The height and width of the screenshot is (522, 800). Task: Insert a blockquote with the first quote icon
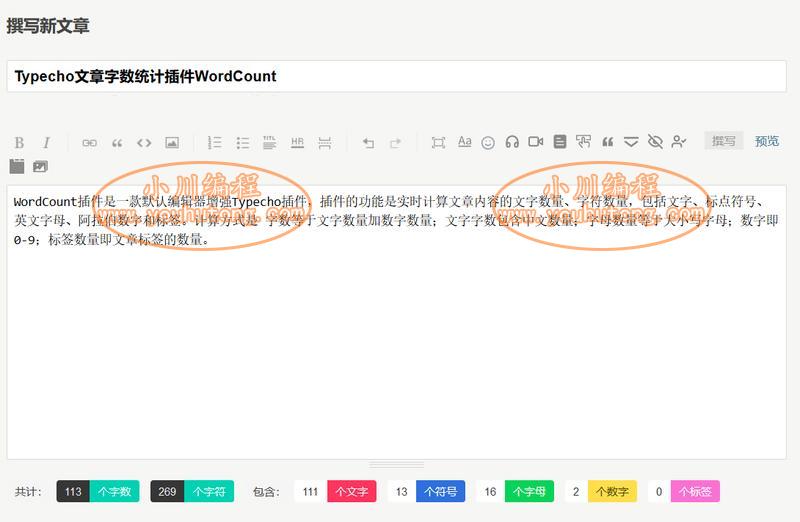117,143
